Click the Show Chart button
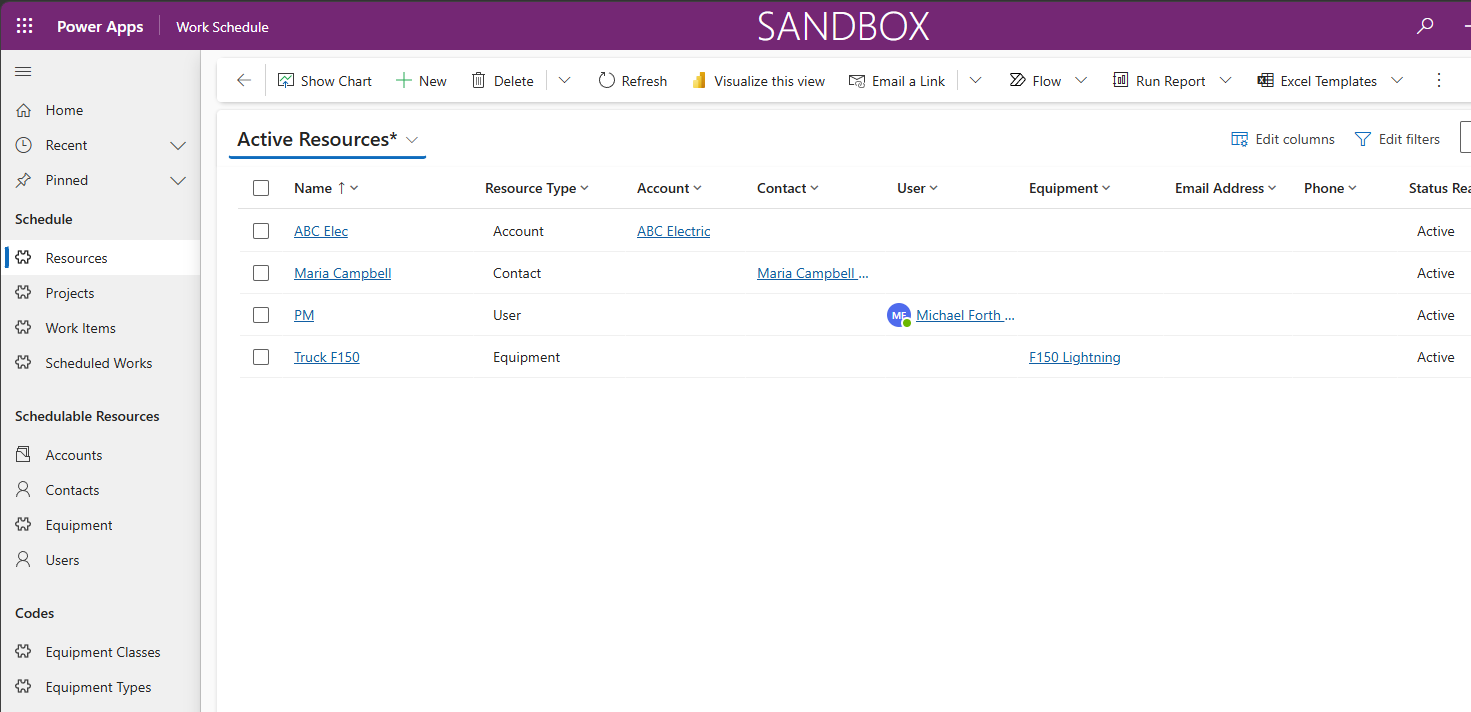The width and height of the screenshot is (1471, 712). pos(324,81)
